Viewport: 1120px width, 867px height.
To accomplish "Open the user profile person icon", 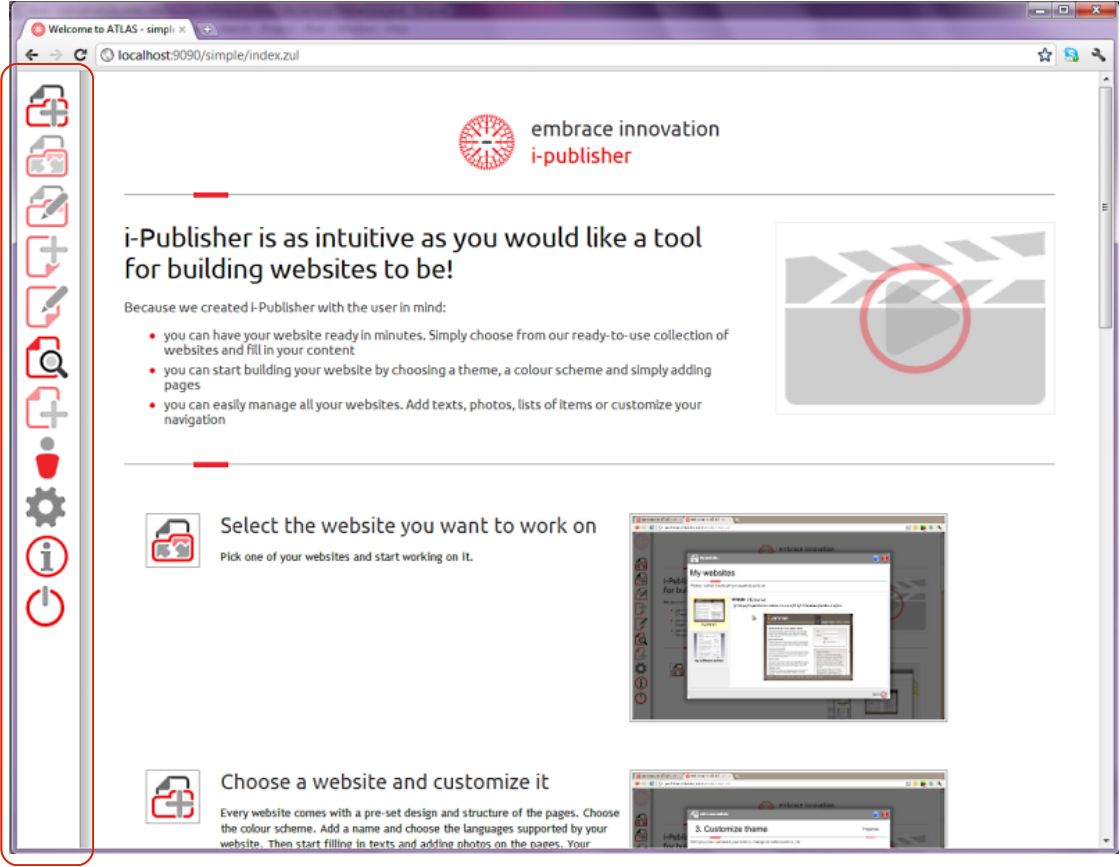I will pyautogui.click(x=47, y=458).
